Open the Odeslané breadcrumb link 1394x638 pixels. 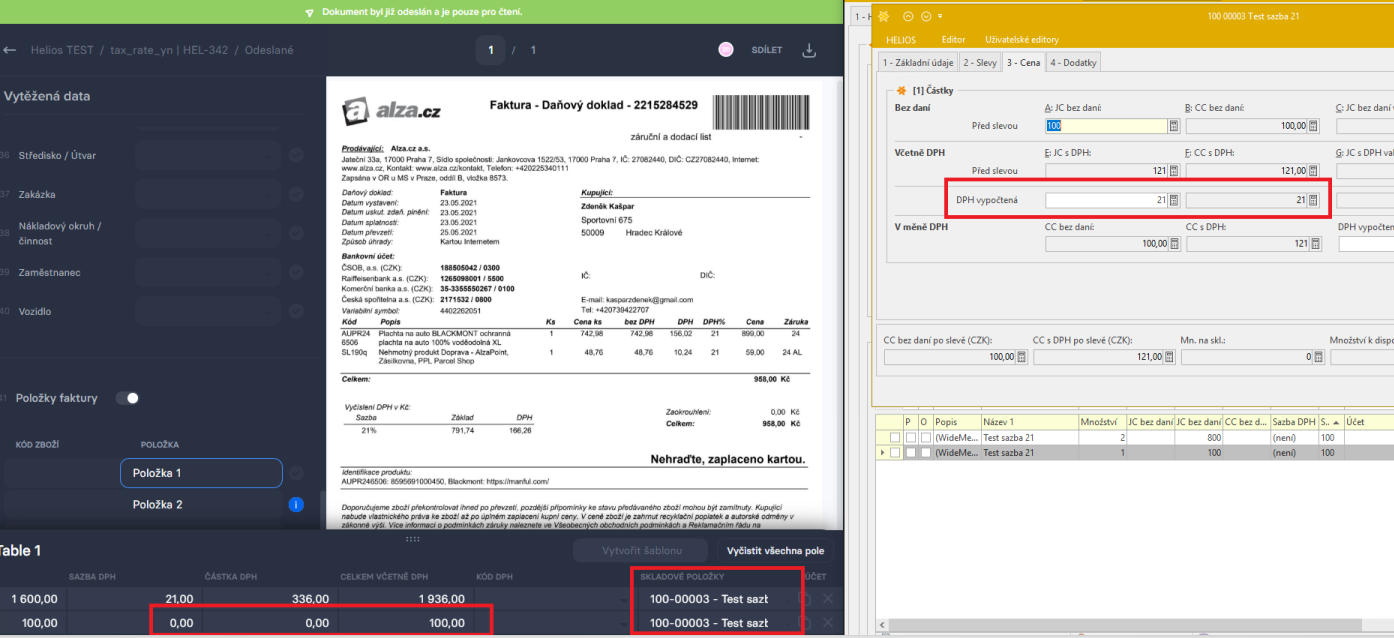click(269, 49)
